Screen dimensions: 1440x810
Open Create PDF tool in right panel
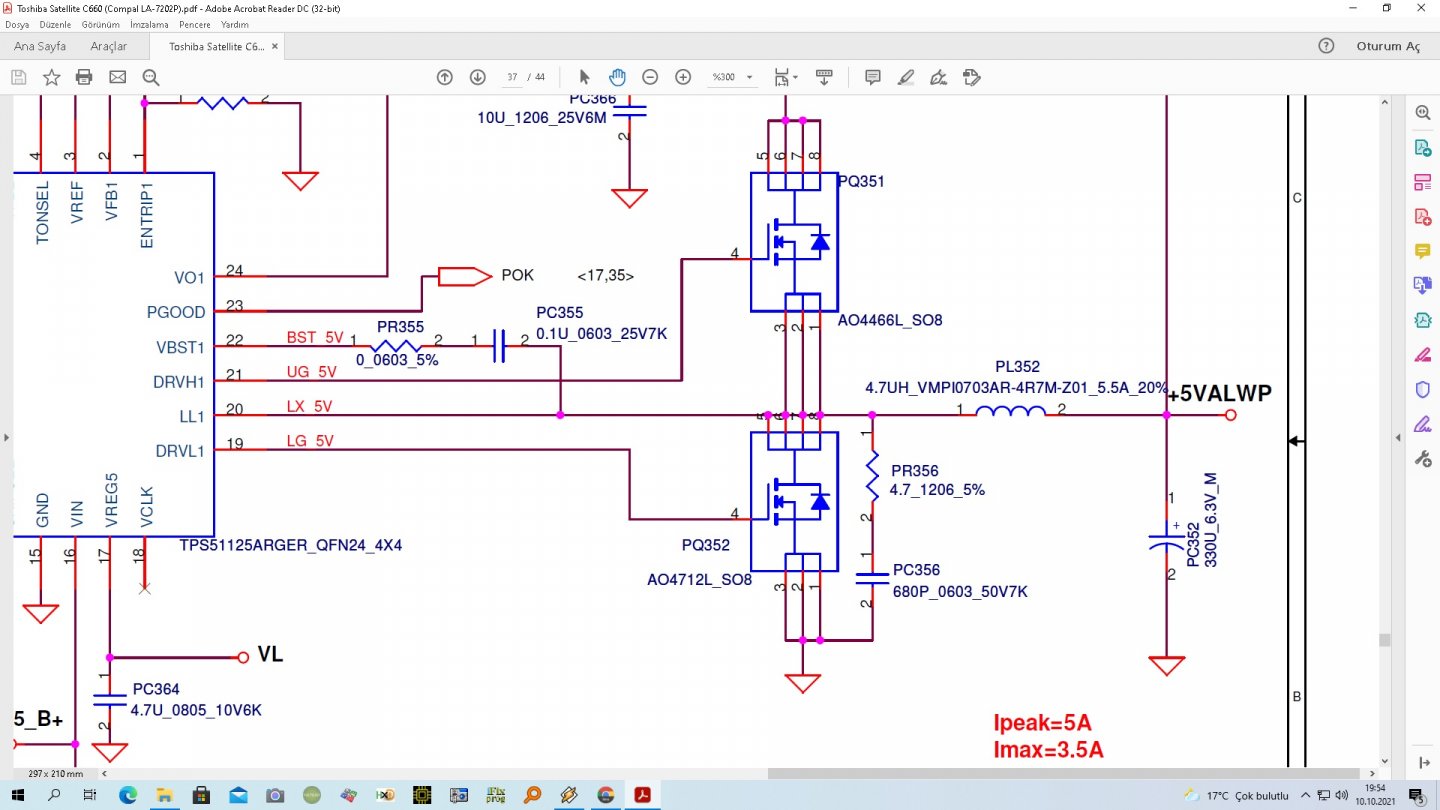[x=1422, y=216]
